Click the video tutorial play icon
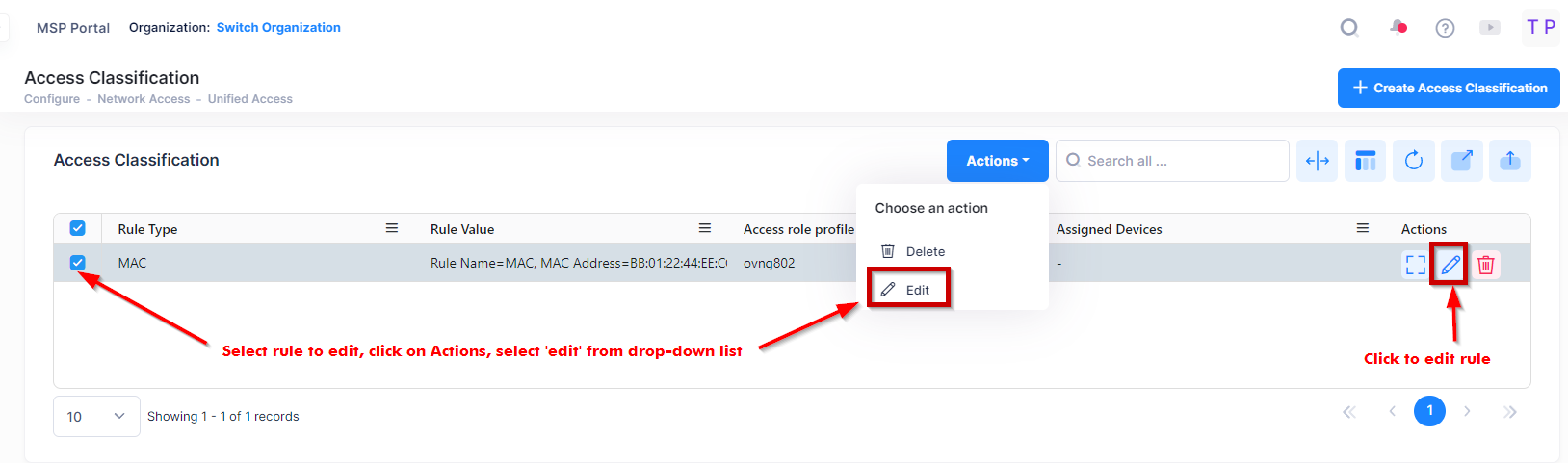Image resolution: width=1568 pixels, height=463 pixels. [x=1490, y=28]
